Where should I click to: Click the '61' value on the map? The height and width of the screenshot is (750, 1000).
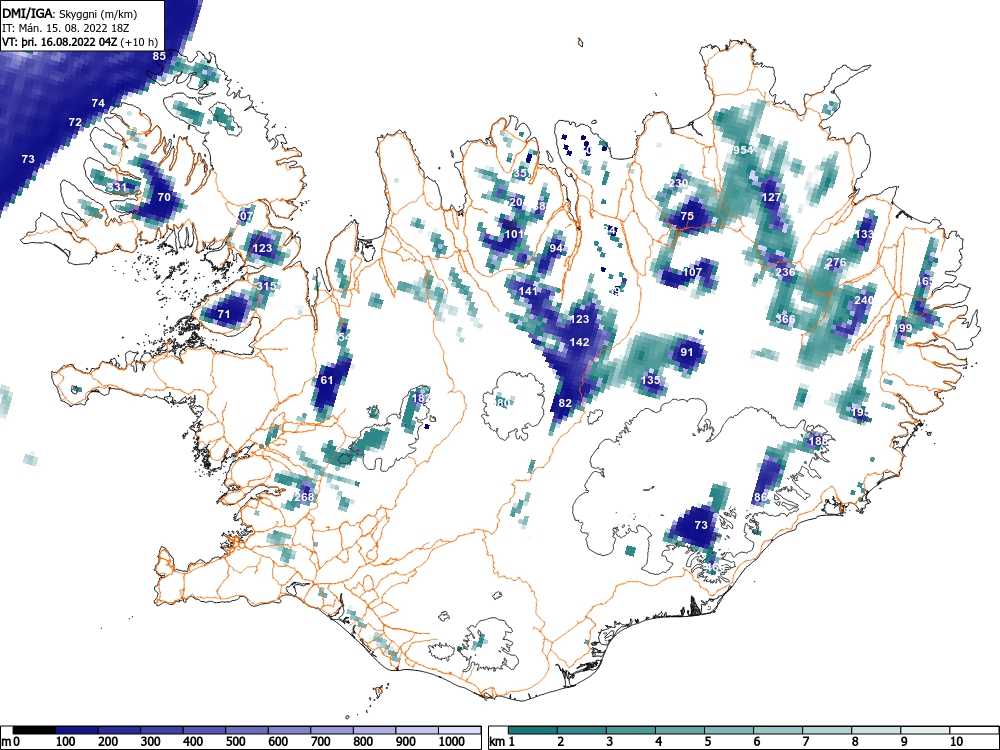tap(327, 380)
